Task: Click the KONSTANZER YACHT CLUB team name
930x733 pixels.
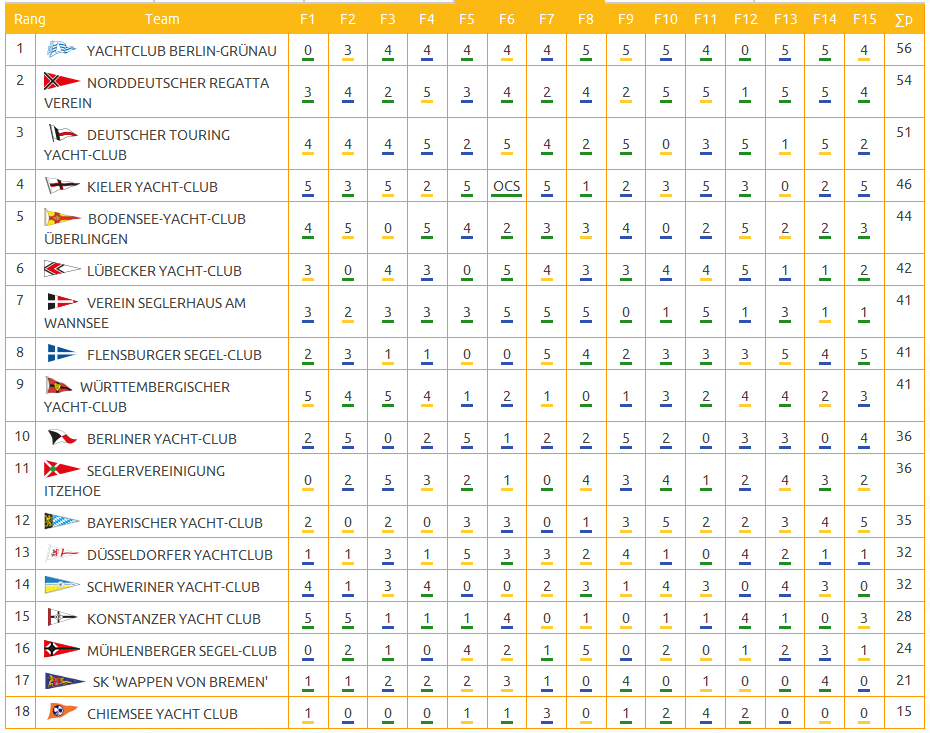Action: 174,619
